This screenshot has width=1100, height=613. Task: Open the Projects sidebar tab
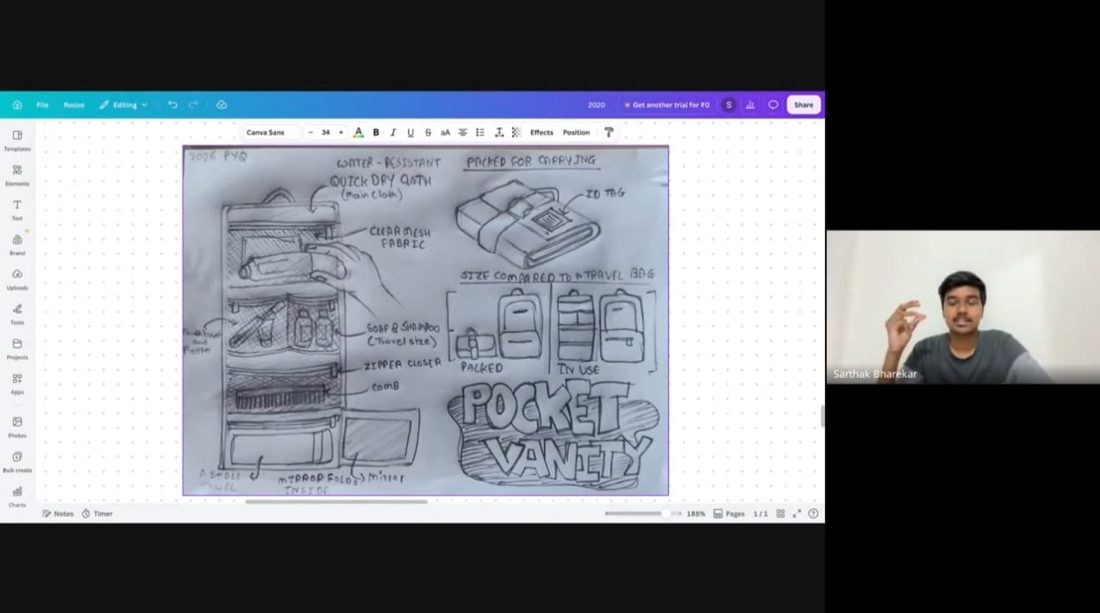click(18, 349)
